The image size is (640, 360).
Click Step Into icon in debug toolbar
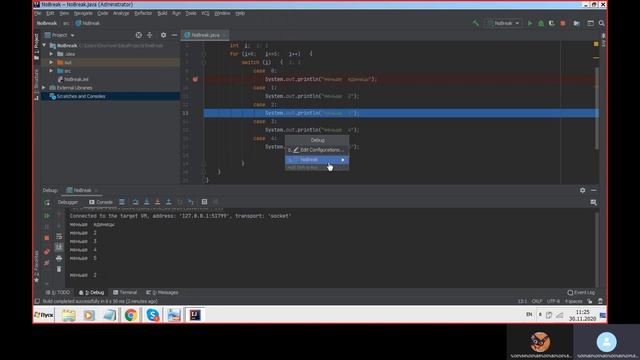pos(146,202)
